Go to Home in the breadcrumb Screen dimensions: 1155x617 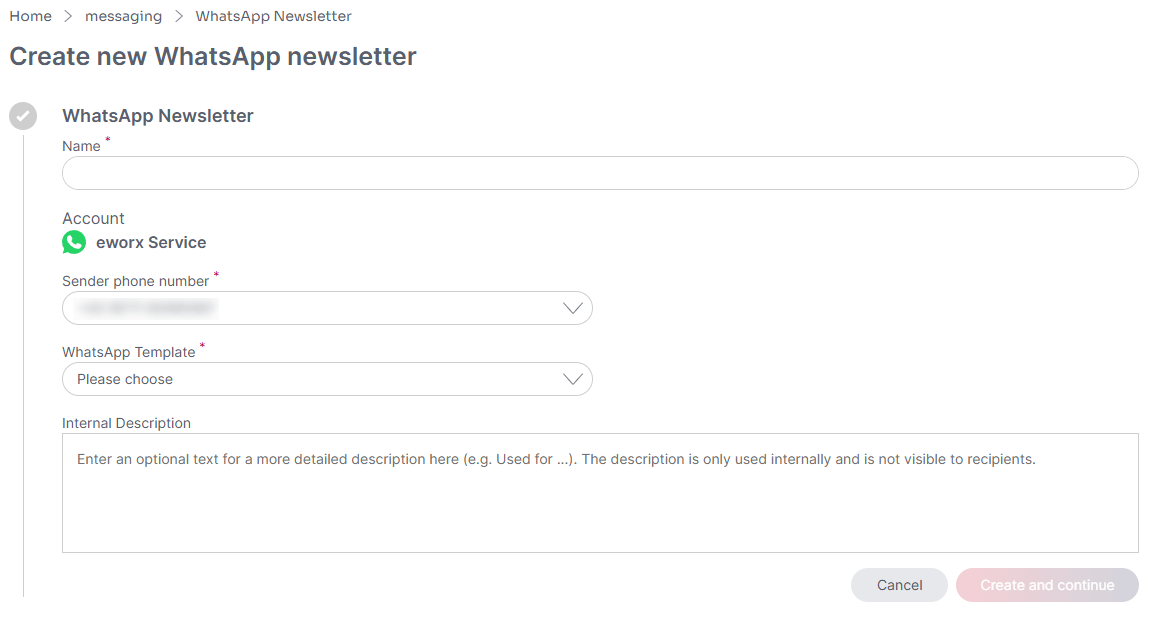coord(30,16)
